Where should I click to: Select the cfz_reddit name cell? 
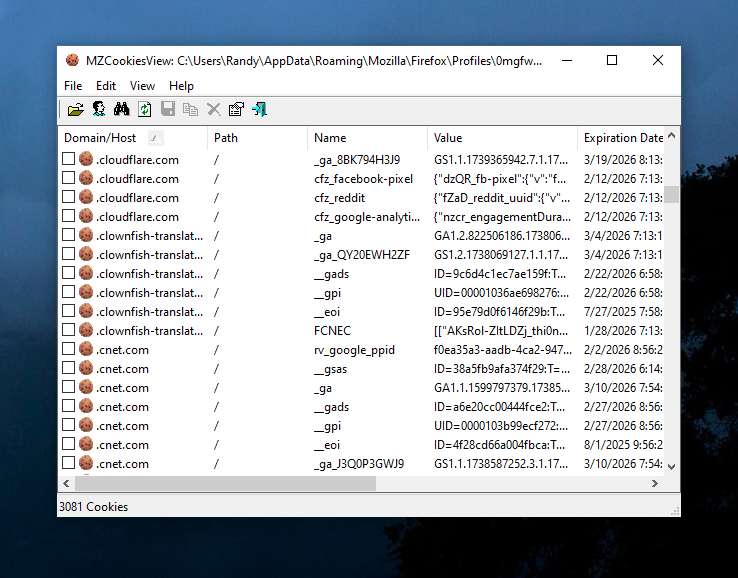tap(339, 198)
